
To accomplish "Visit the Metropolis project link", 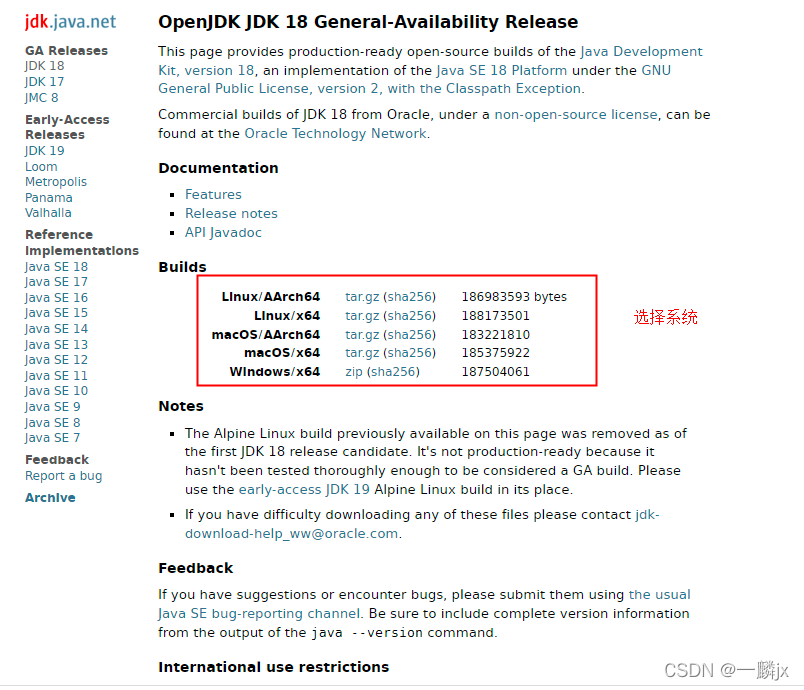I will pyautogui.click(x=56, y=181).
